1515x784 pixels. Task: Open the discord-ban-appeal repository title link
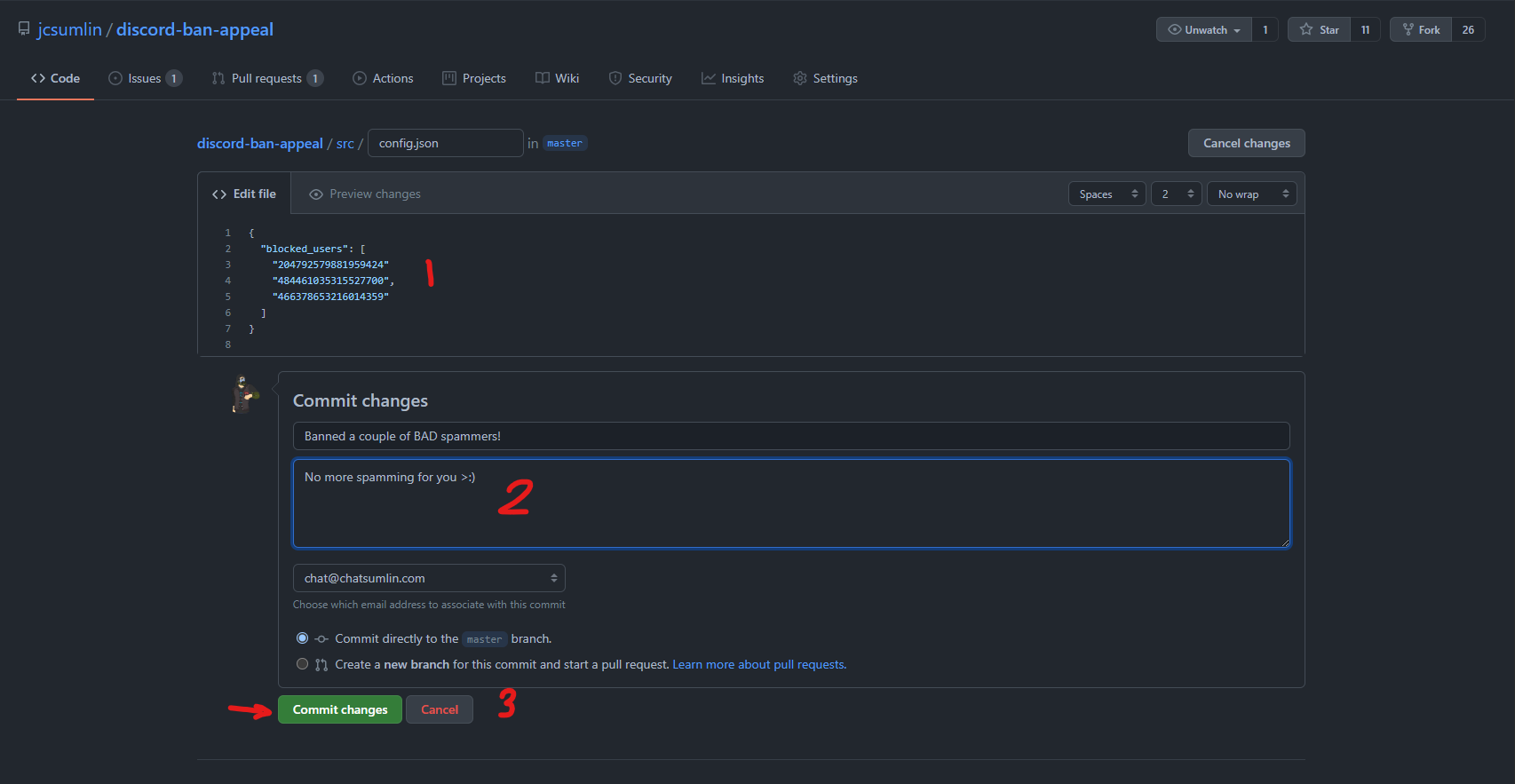coord(194,29)
